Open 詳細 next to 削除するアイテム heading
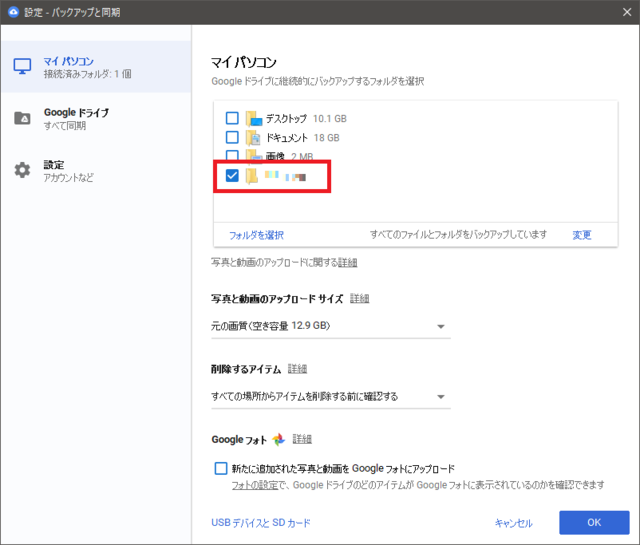The width and height of the screenshot is (640, 545). point(297,369)
